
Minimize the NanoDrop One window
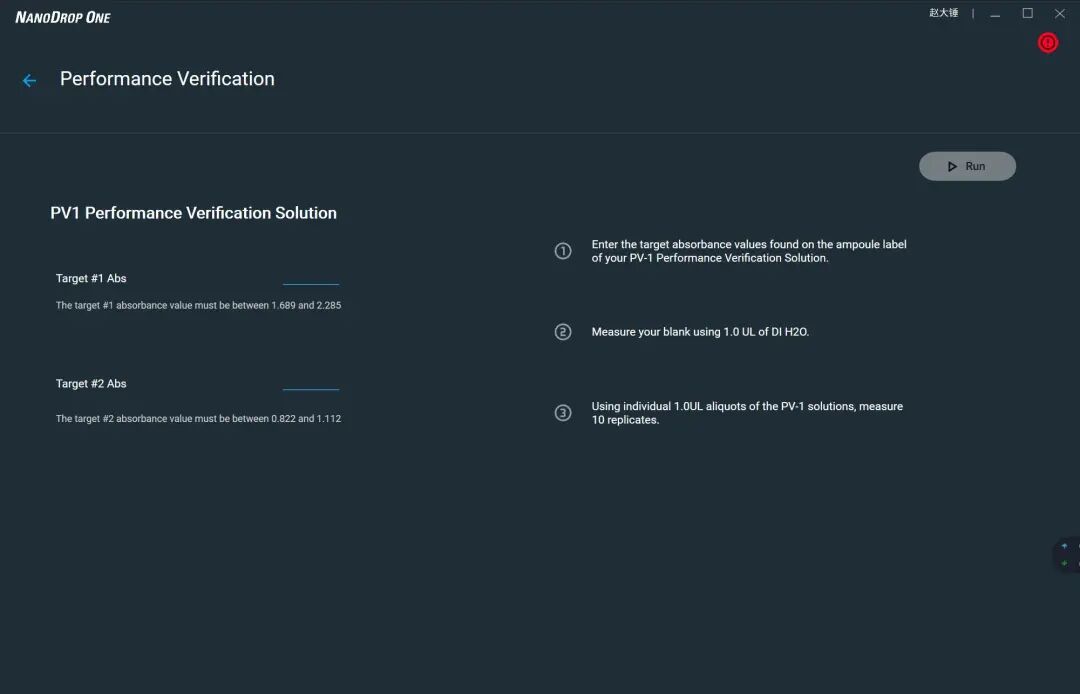pyautogui.click(x=995, y=14)
